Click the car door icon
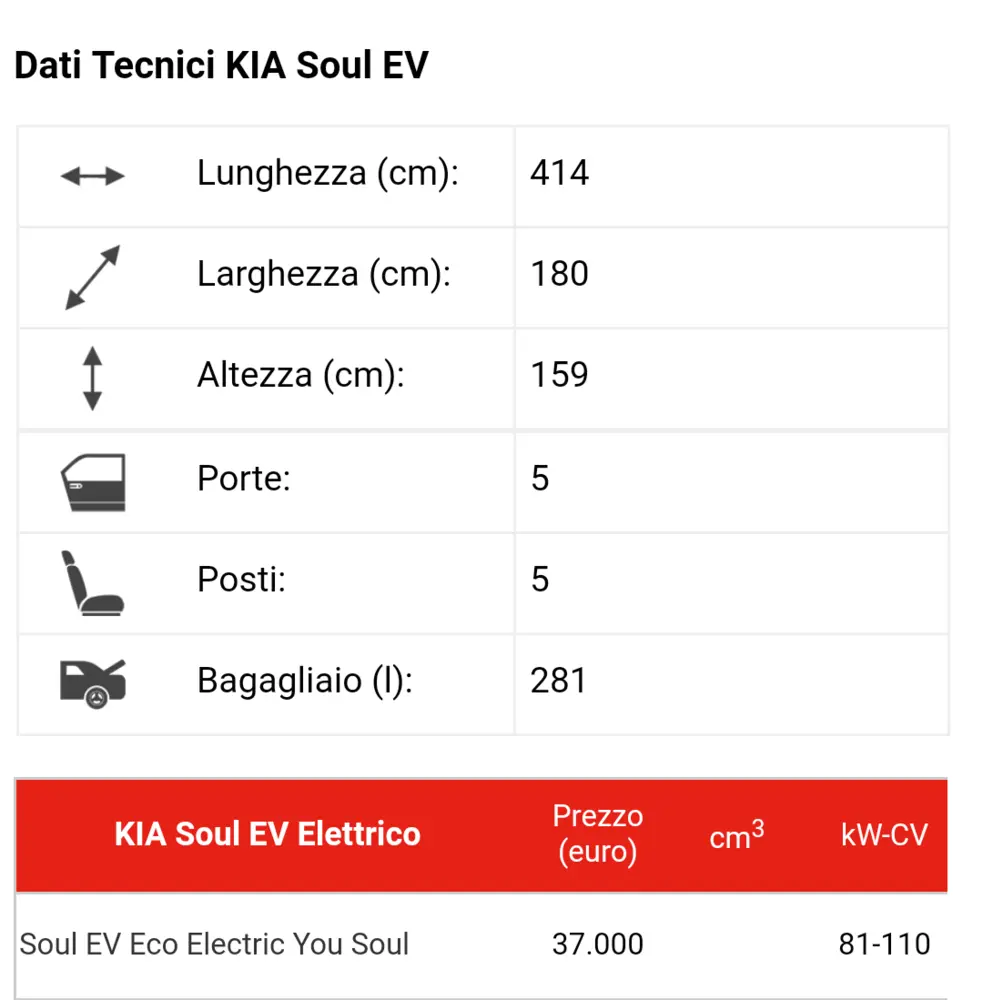The height and width of the screenshot is (1000, 983). pyautogui.click(x=93, y=482)
